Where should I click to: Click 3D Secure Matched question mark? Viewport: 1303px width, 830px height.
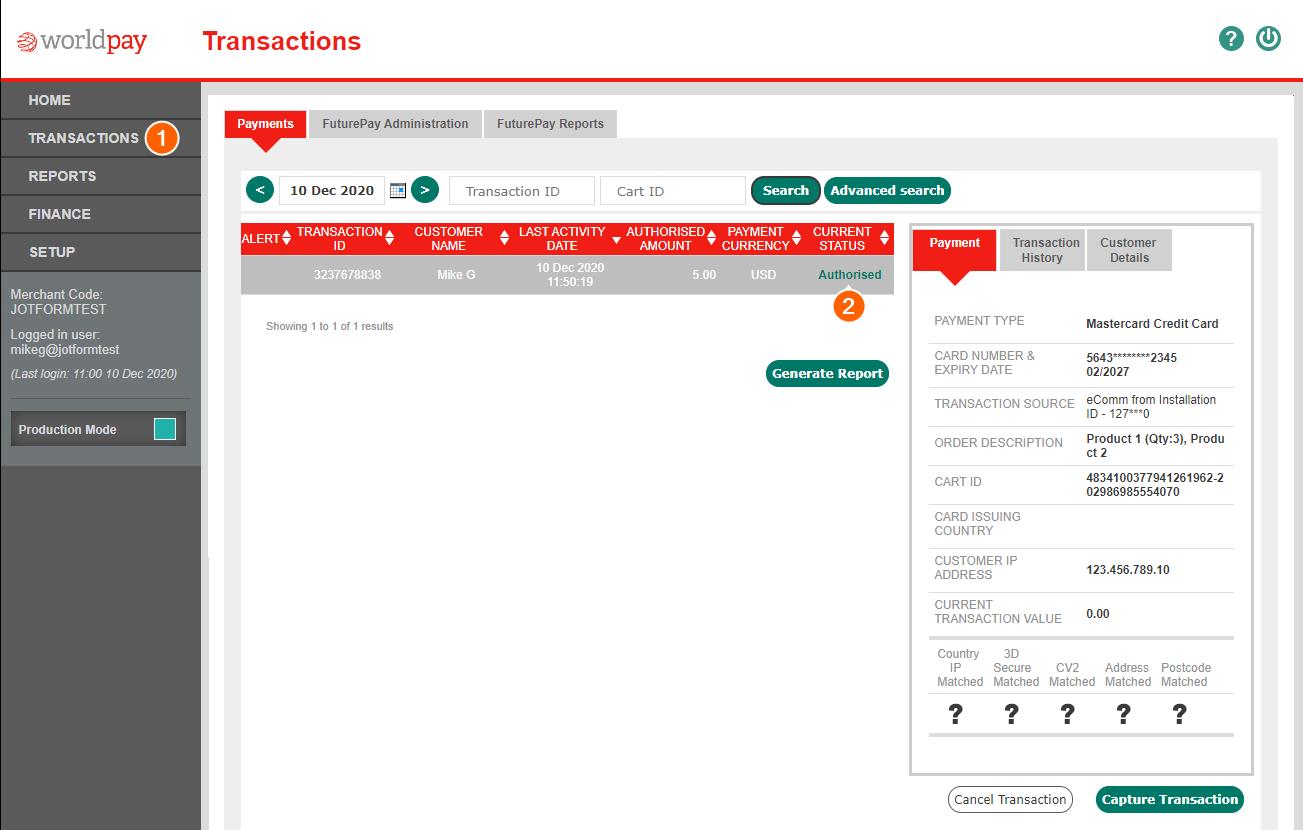coord(1012,714)
